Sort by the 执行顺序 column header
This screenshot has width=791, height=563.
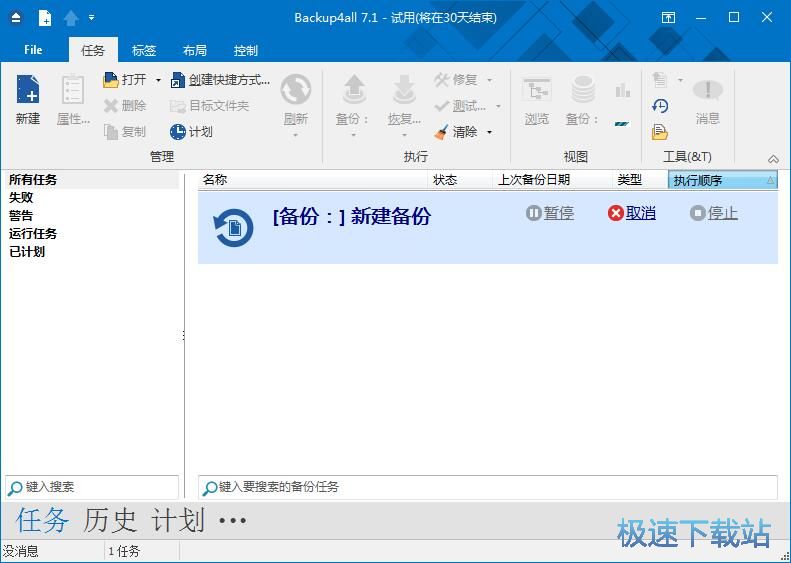(722, 180)
